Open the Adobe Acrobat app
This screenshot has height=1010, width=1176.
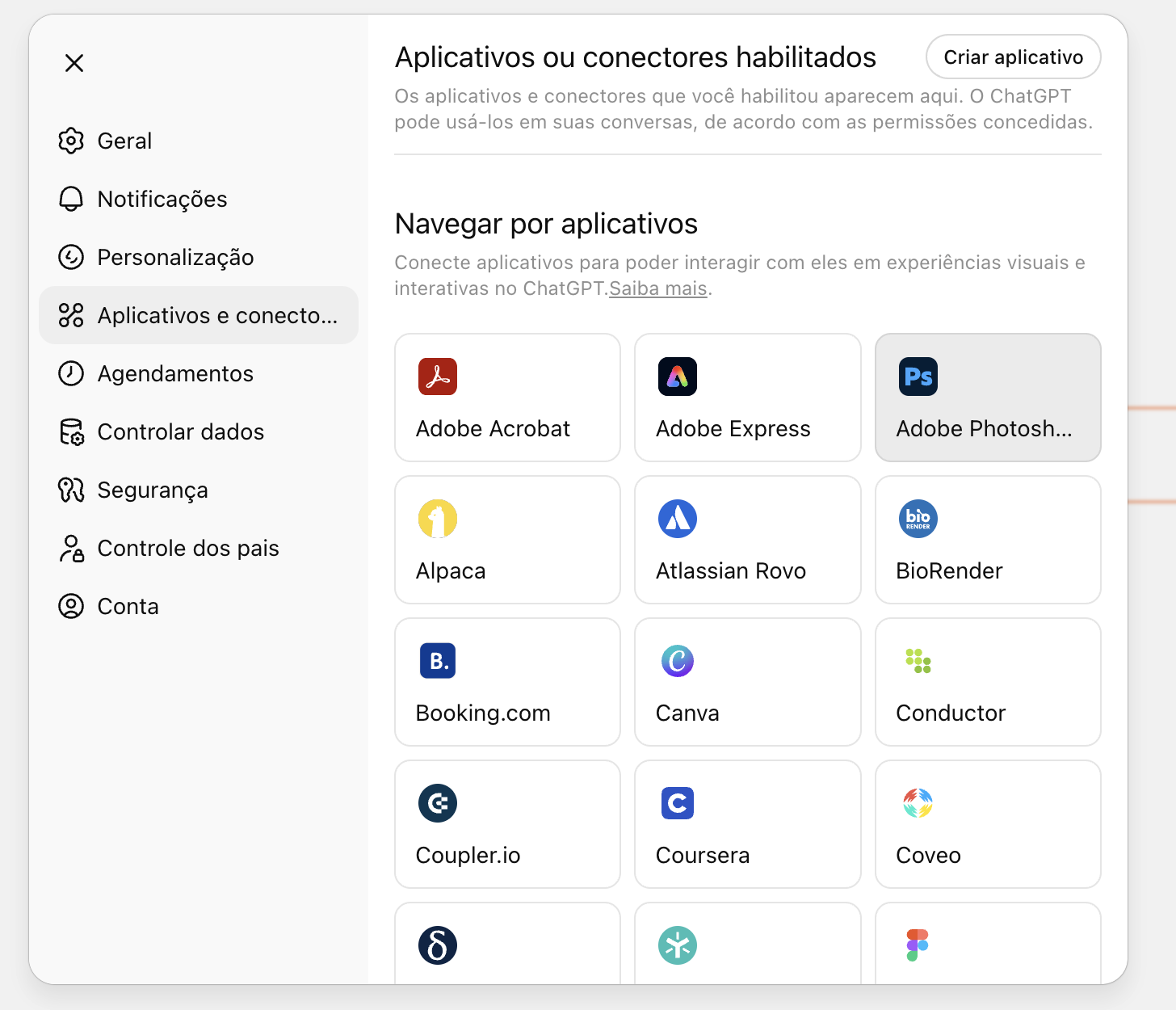pyautogui.click(x=507, y=398)
